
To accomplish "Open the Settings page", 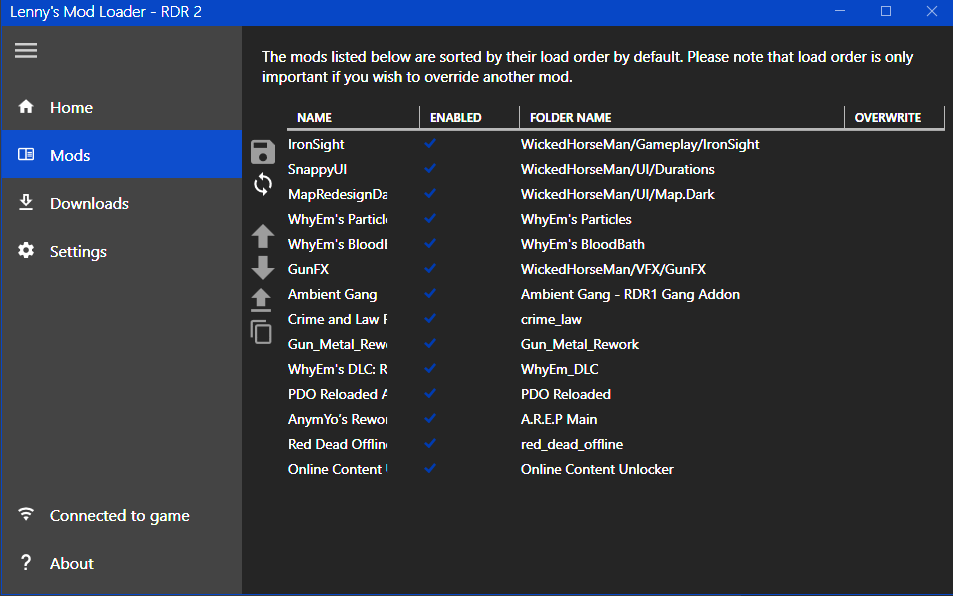I will [122, 251].
